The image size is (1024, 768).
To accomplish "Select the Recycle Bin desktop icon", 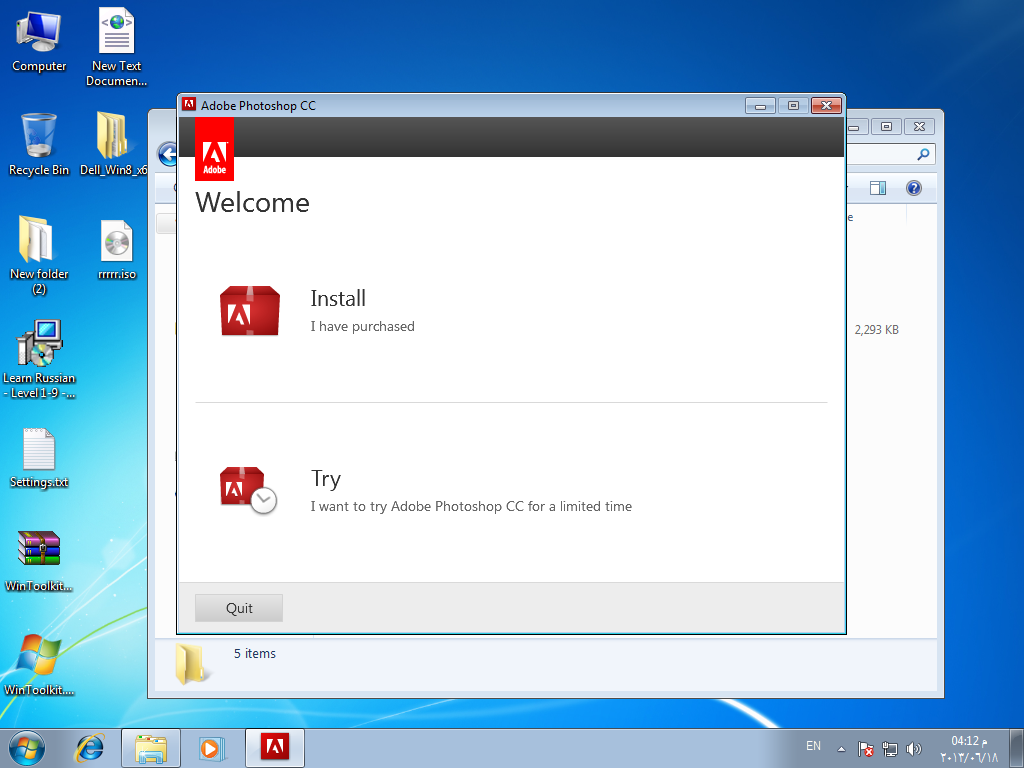I will pyautogui.click(x=39, y=145).
